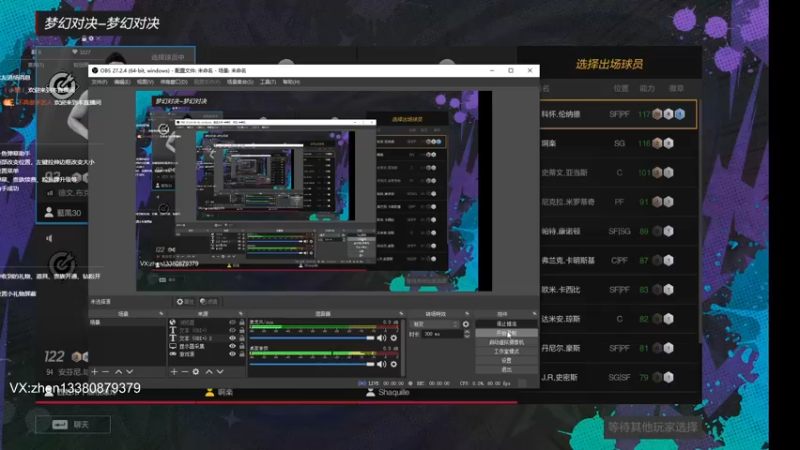Open microphone channel settings gear

[x=394, y=338]
